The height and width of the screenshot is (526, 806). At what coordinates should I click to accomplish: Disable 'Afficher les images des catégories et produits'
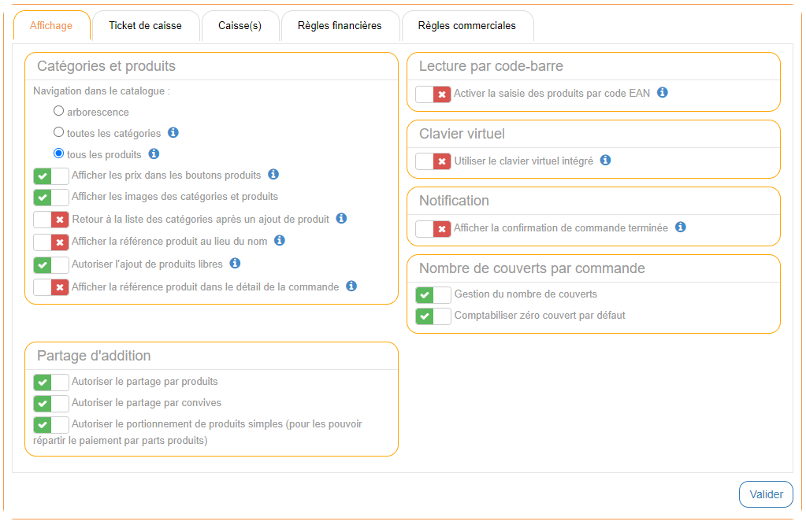point(51,197)
